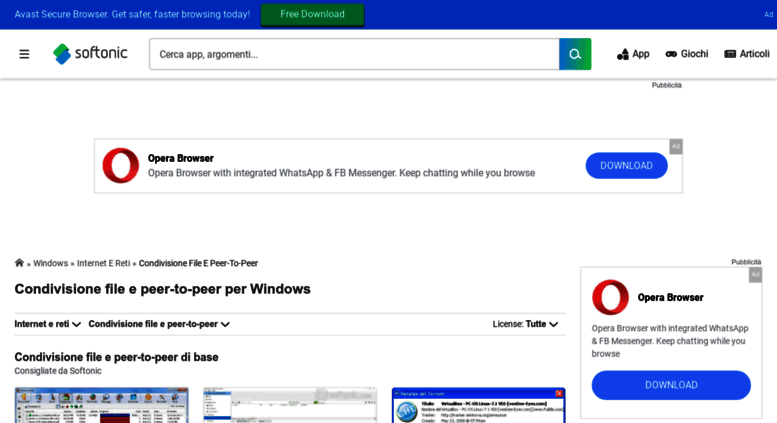This screenshot has height=423, width=777.
Task: Click Opera Browser title in banner ad
Action: tap(180, 158)
